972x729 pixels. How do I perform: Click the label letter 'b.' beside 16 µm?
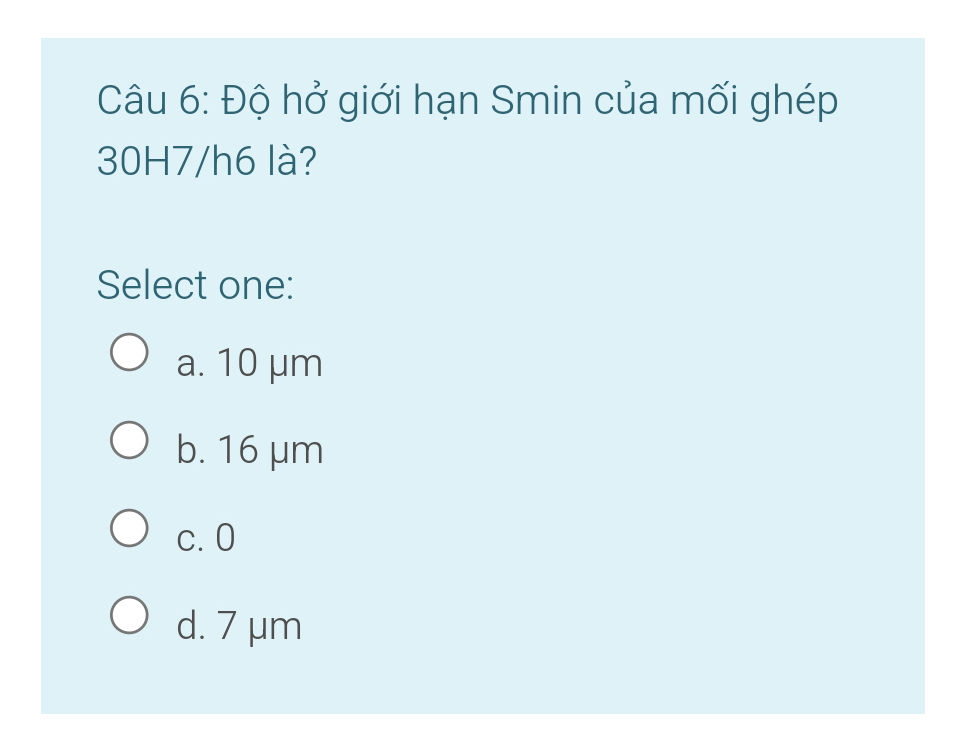(192, 451)
